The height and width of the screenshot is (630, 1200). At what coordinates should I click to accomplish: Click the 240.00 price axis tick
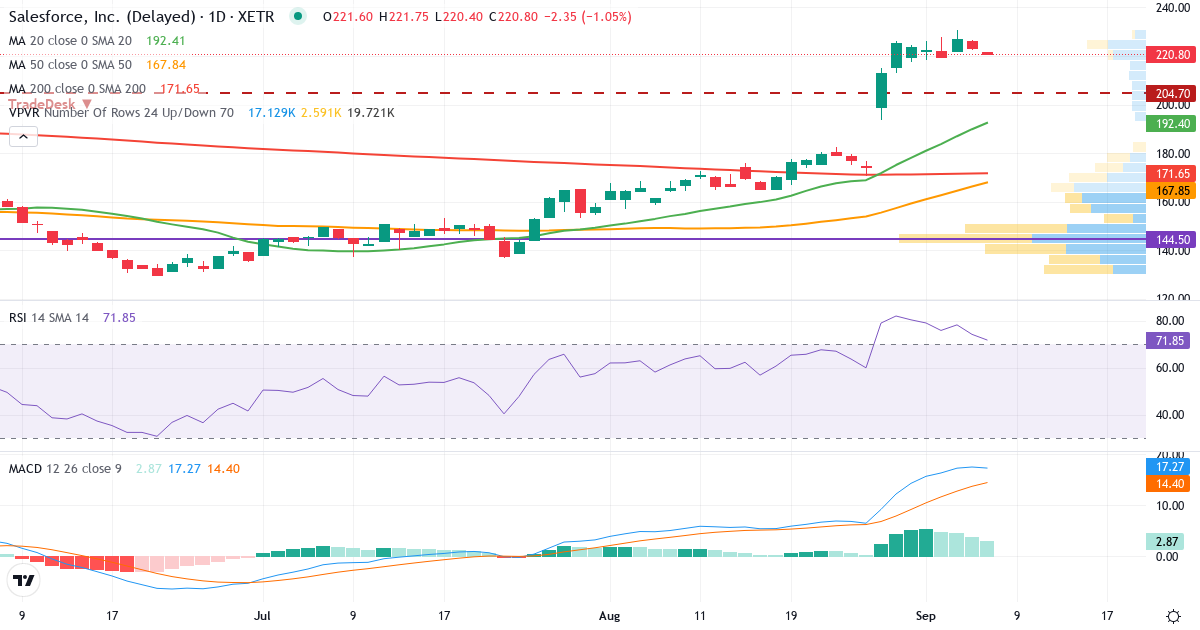1171,8
